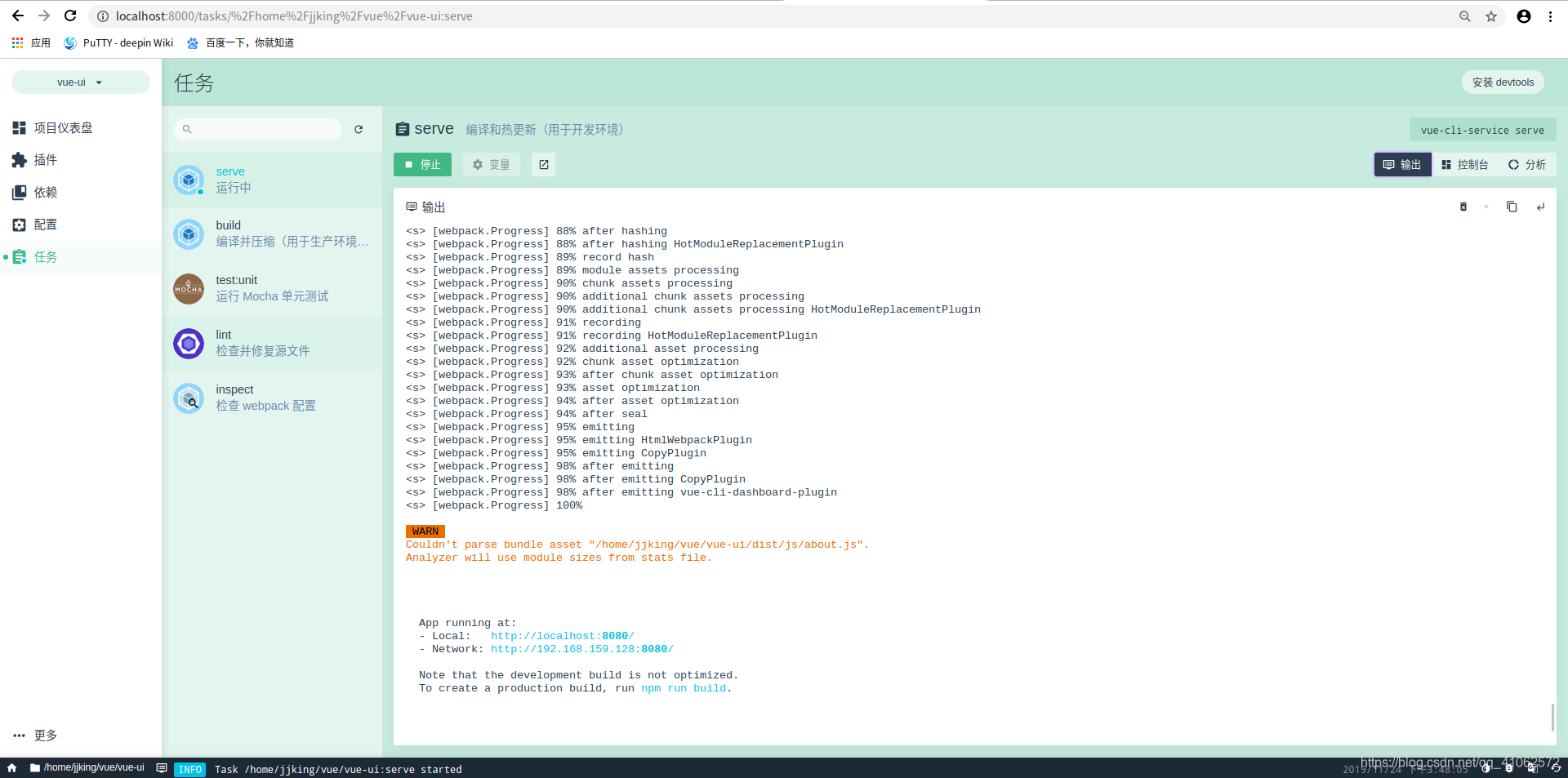This screenshot has width=1568, height=778.
Task: Click the 'Task /home/jjking/vue/vue-ui:serve started' message
Action: click(338, 769)
